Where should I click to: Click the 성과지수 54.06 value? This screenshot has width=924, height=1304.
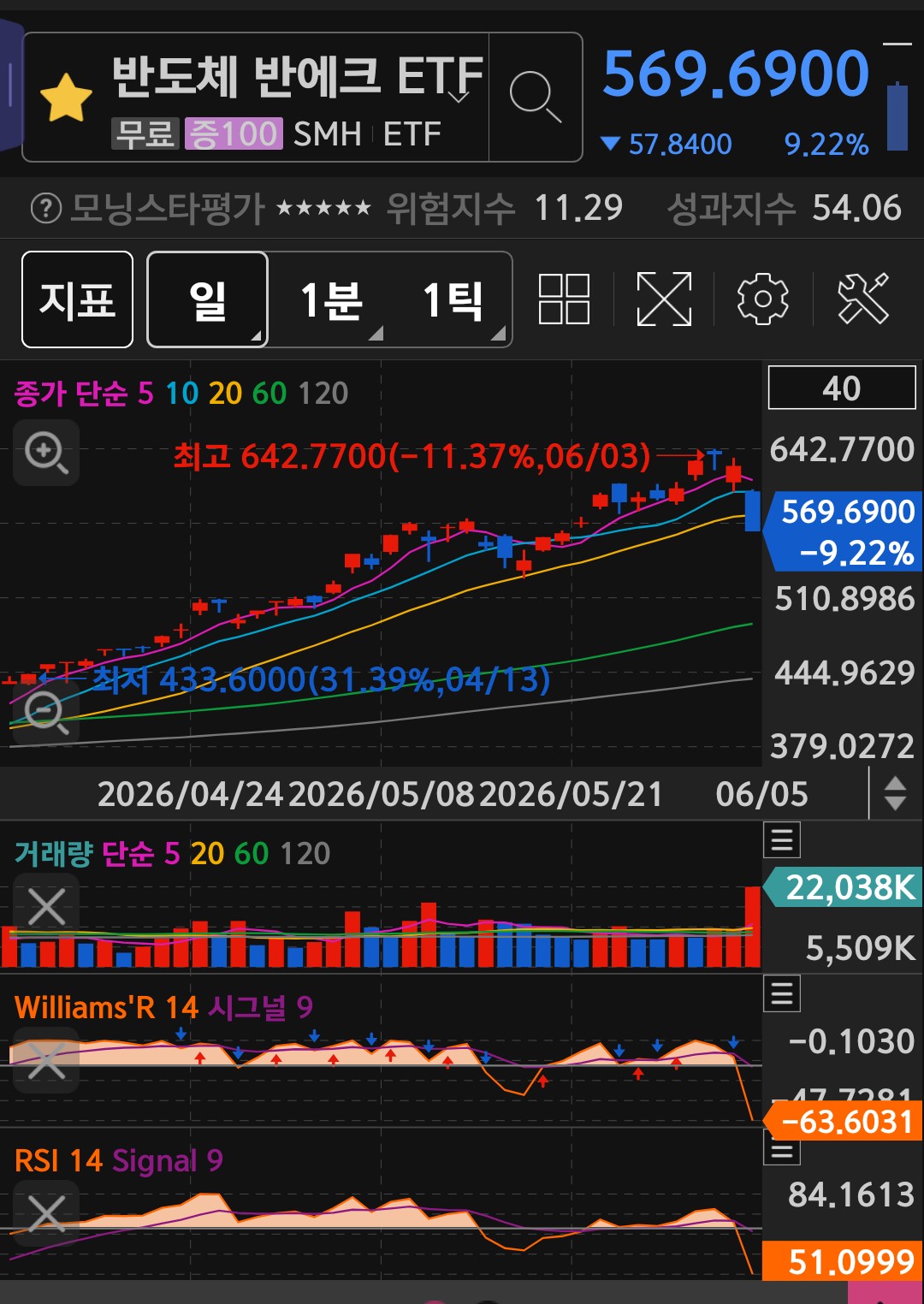(856, 208)
